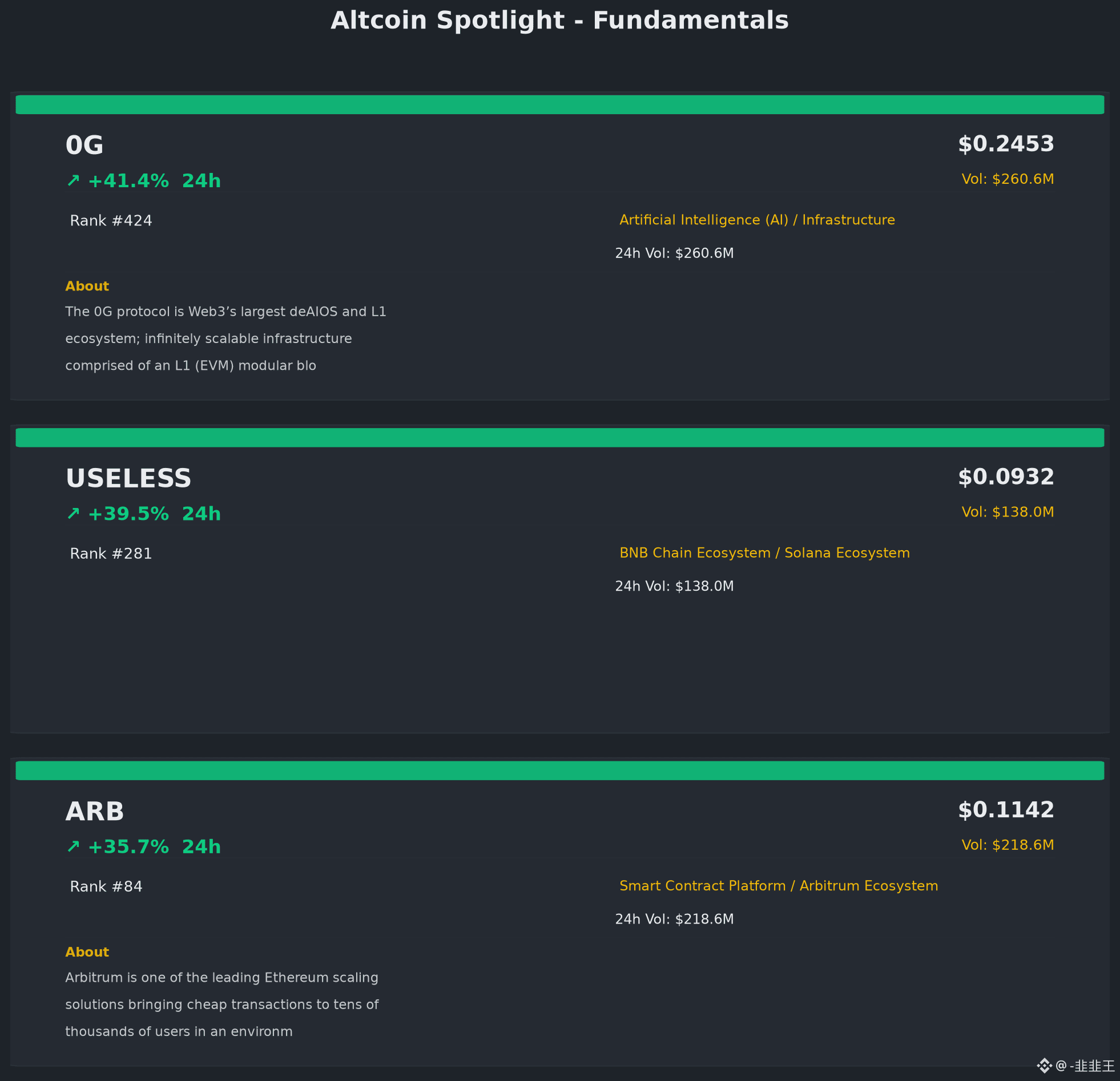Click the USELESS price $0.0932
1120x1081 pixels.
(x=1006, y=477)
